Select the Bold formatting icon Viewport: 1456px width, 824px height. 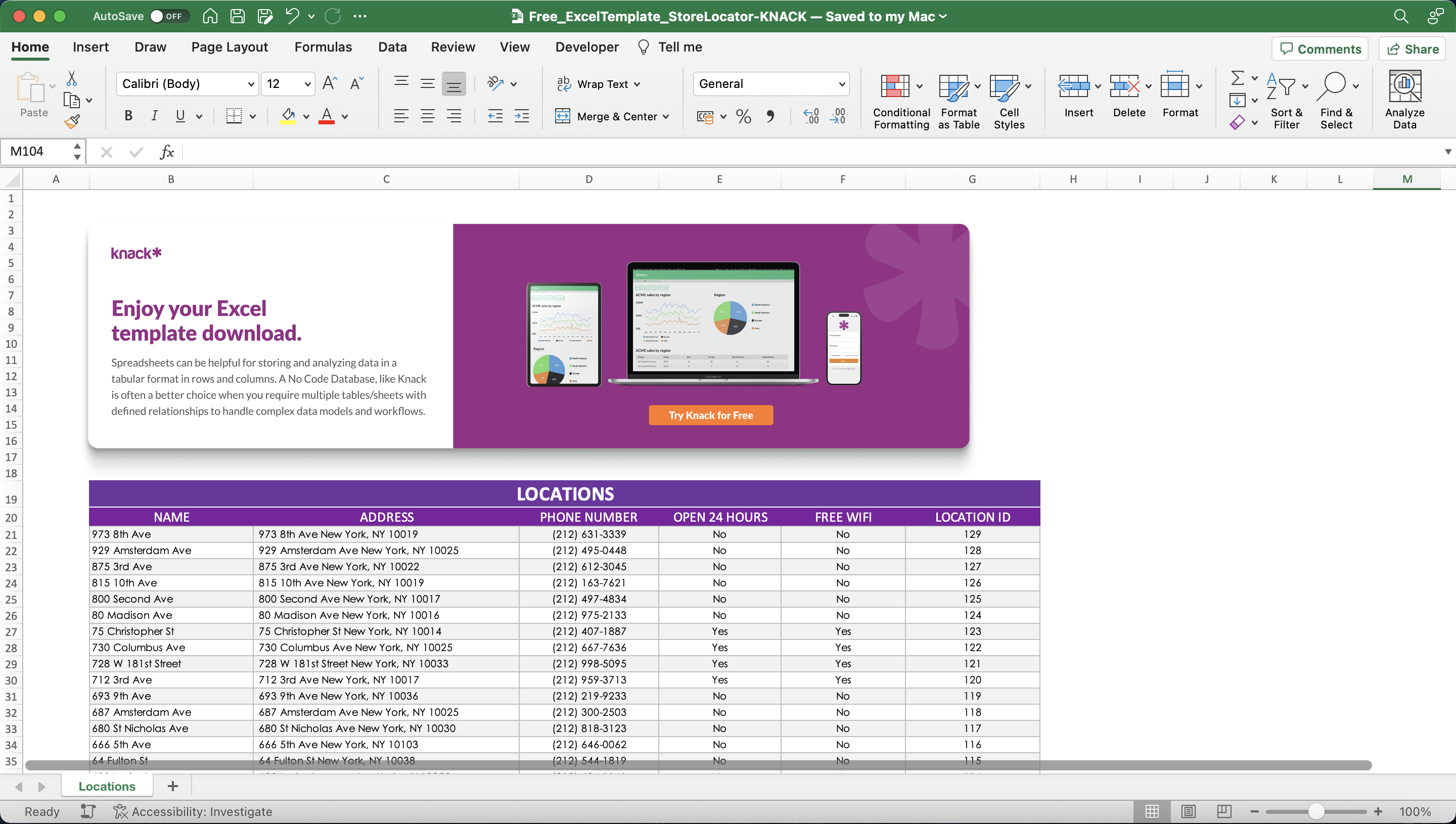point(128,116)
